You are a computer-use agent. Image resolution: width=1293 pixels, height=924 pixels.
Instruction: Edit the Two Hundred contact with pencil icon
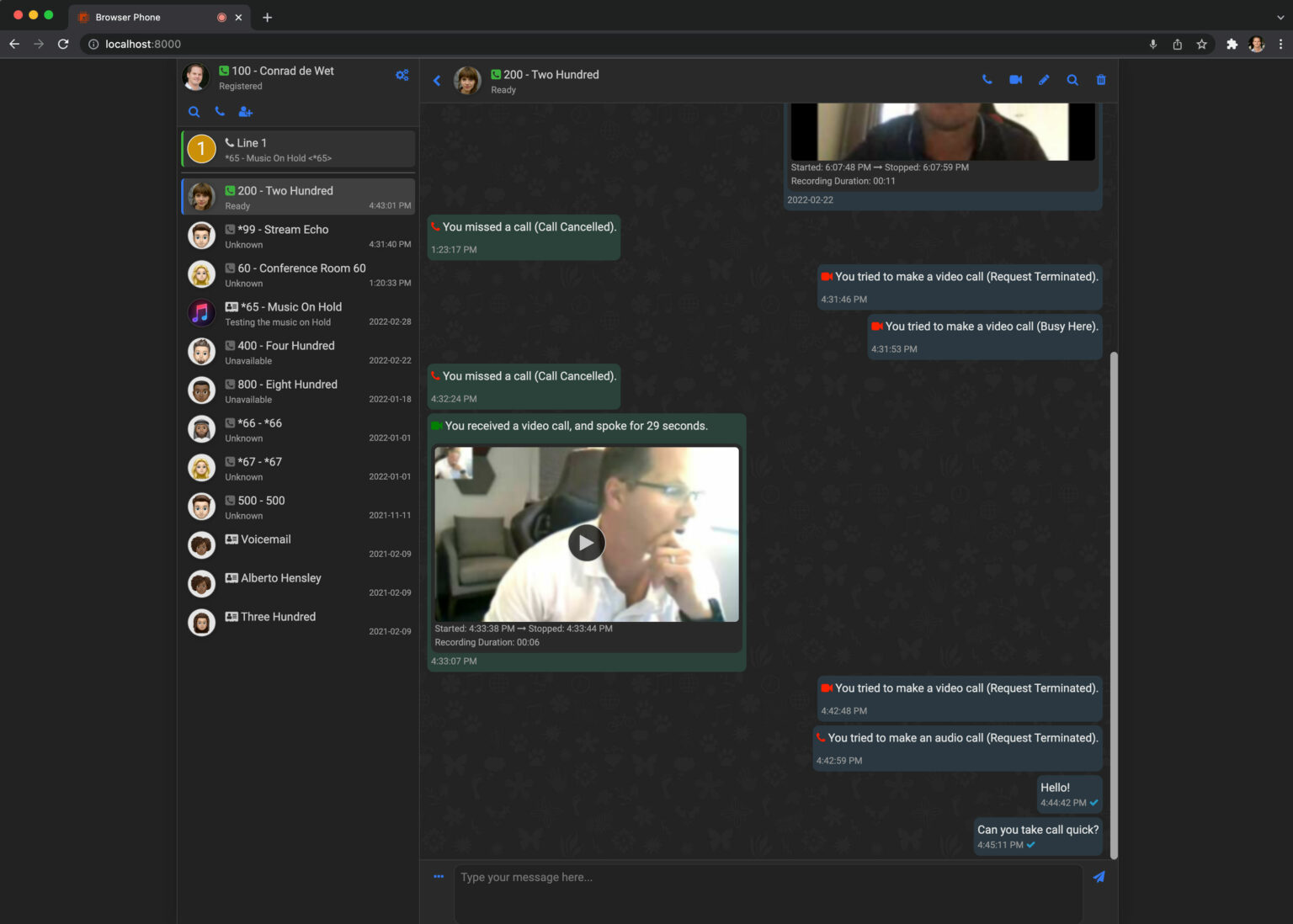pos(1044,80)
